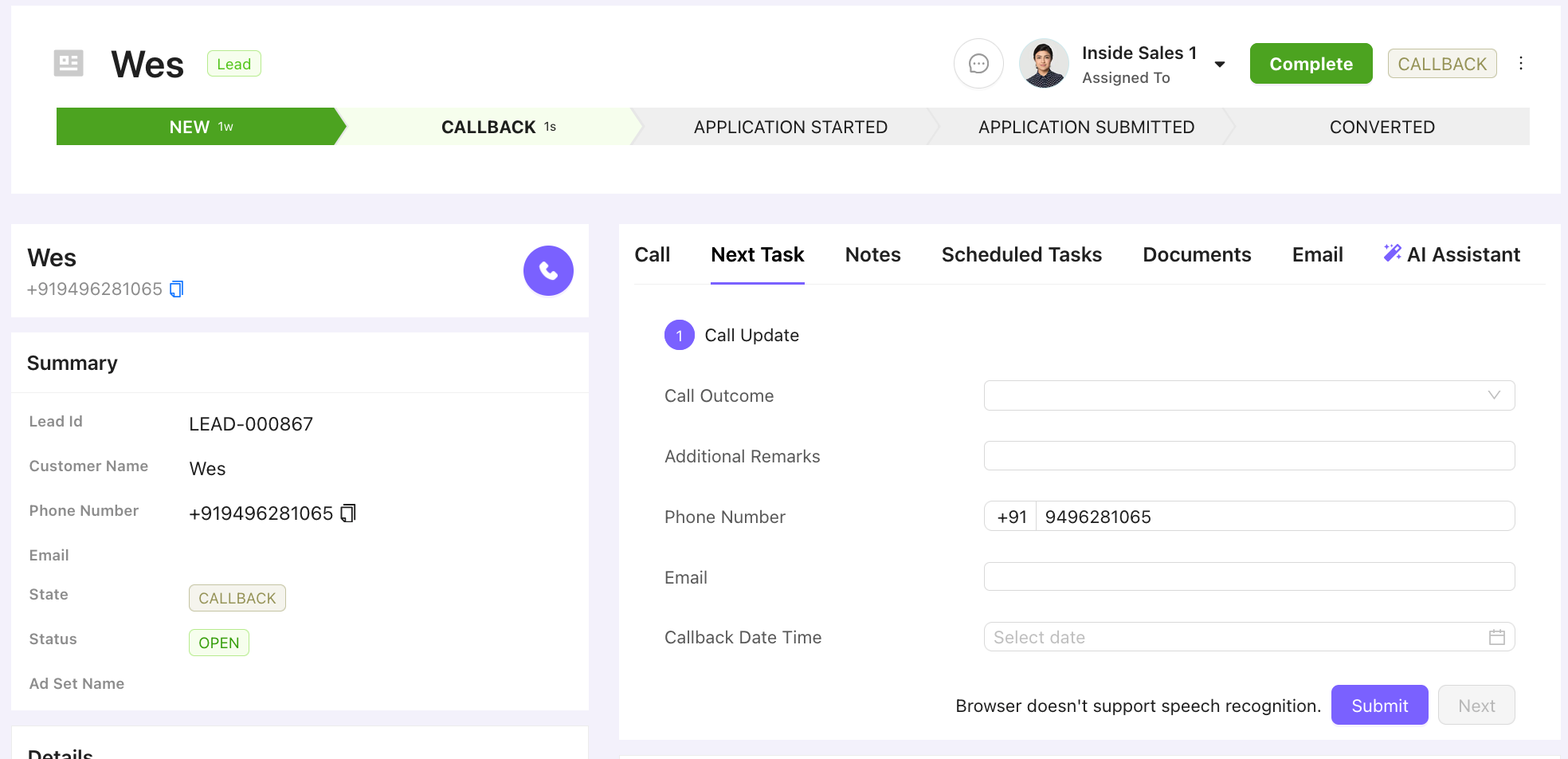Click the CALLBACK button in the header

tap(1442, 63)
